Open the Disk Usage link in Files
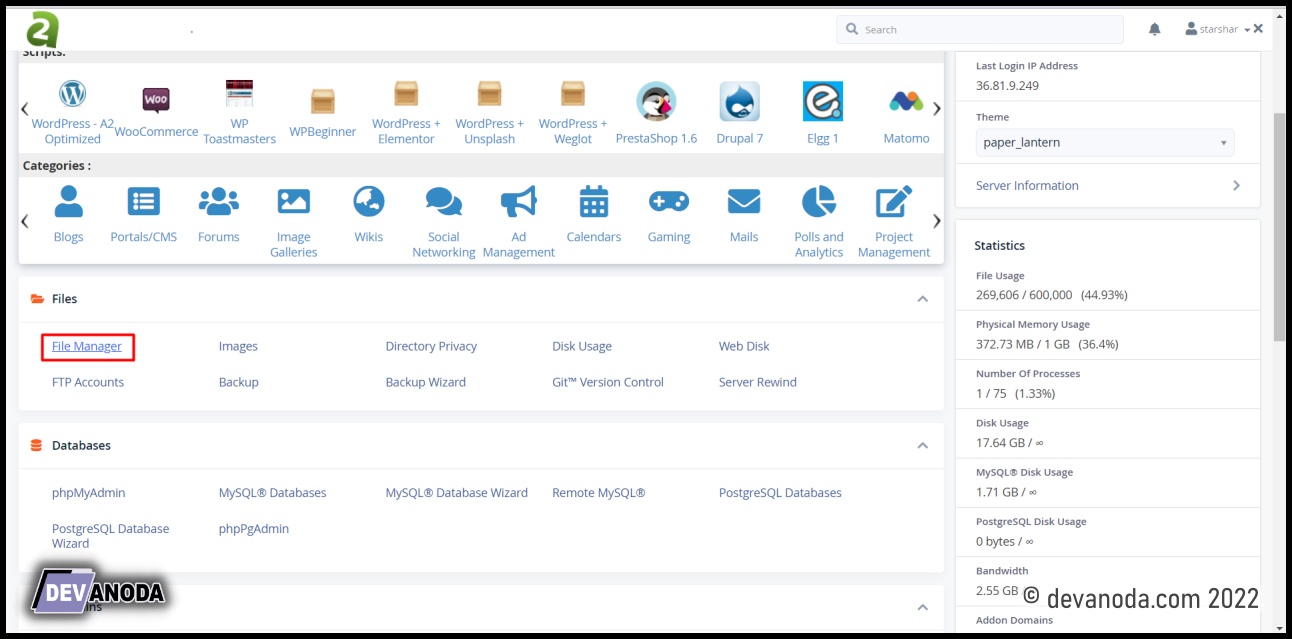 pyautogui.click(x=582, y=346)
